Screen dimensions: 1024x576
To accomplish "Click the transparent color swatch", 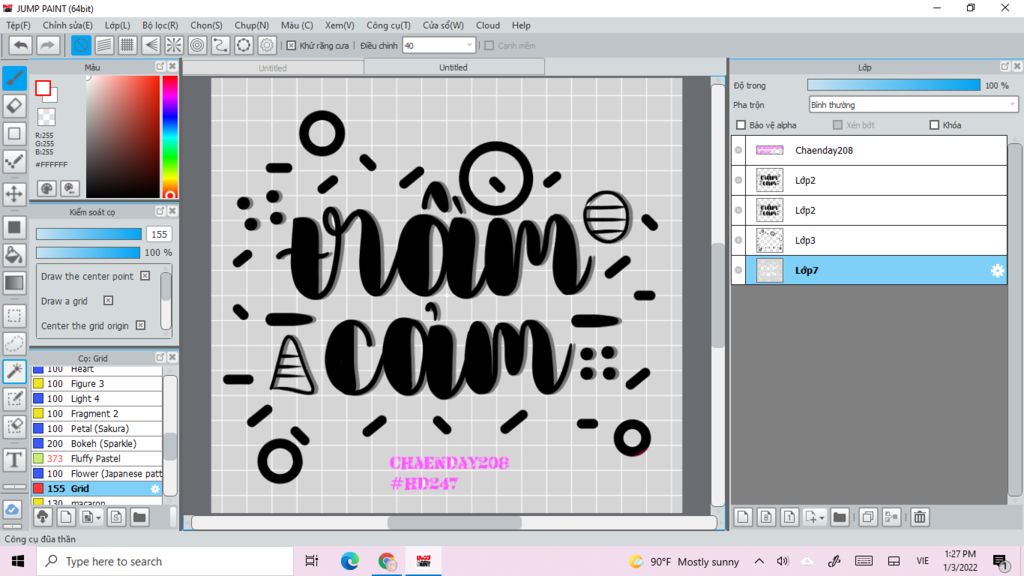I will click(46, 117).
